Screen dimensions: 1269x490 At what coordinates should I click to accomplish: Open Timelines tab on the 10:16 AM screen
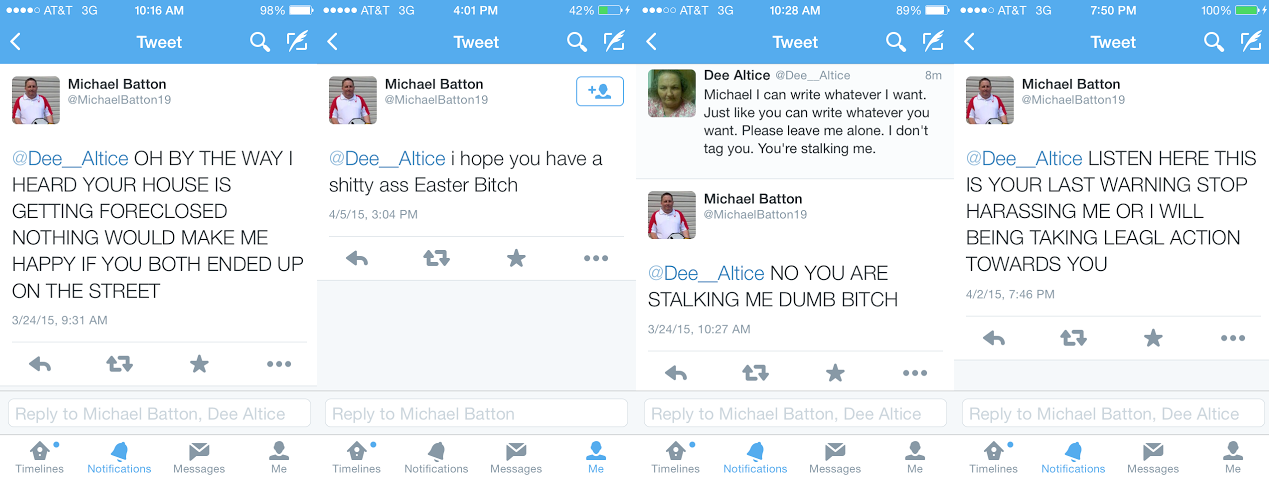pos(40,456)
